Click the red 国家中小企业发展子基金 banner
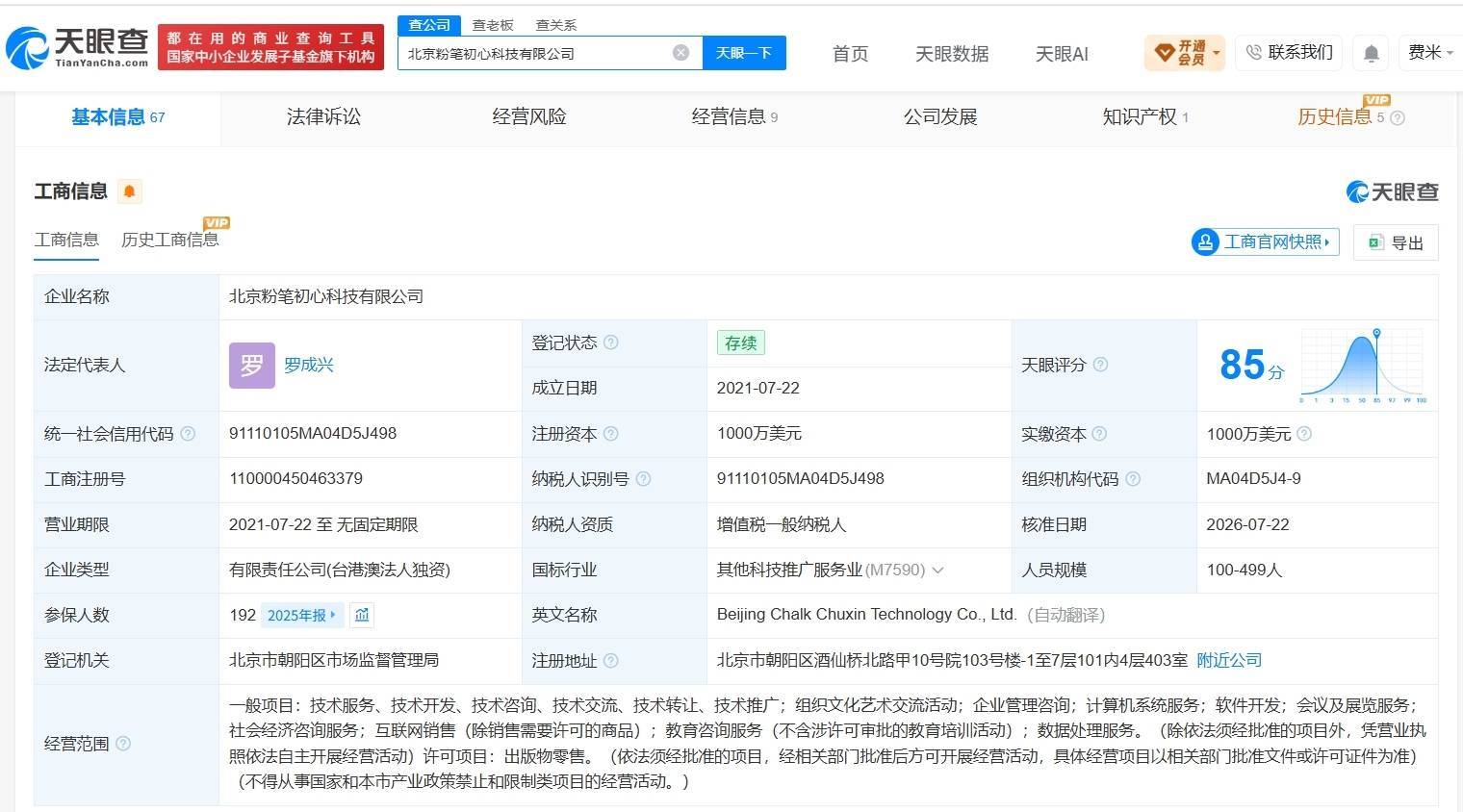This screenshot has height=812, width=1463. [x=270, y=47]
